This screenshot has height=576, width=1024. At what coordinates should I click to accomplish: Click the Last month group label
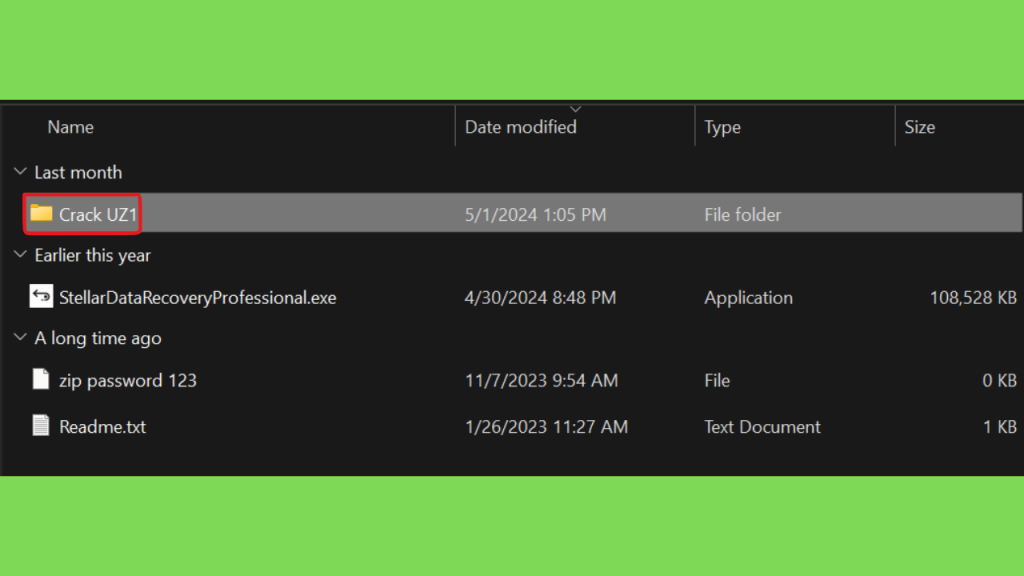click(78, 172)
